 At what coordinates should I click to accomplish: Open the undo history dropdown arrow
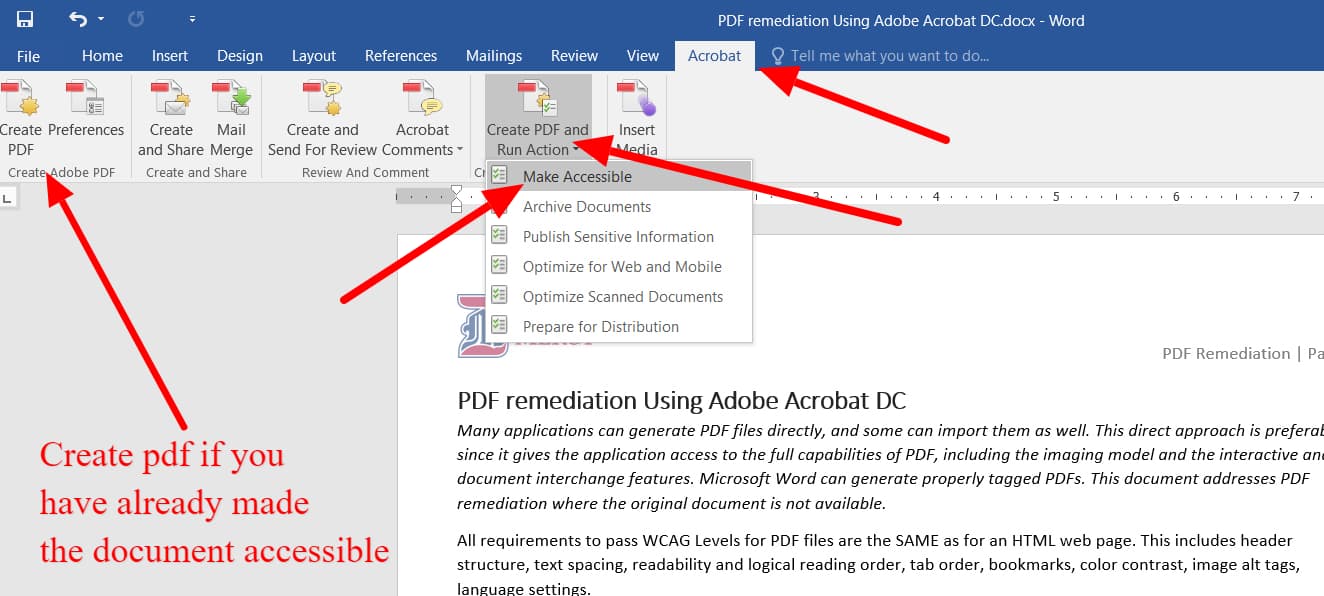(x=102, y=19)
